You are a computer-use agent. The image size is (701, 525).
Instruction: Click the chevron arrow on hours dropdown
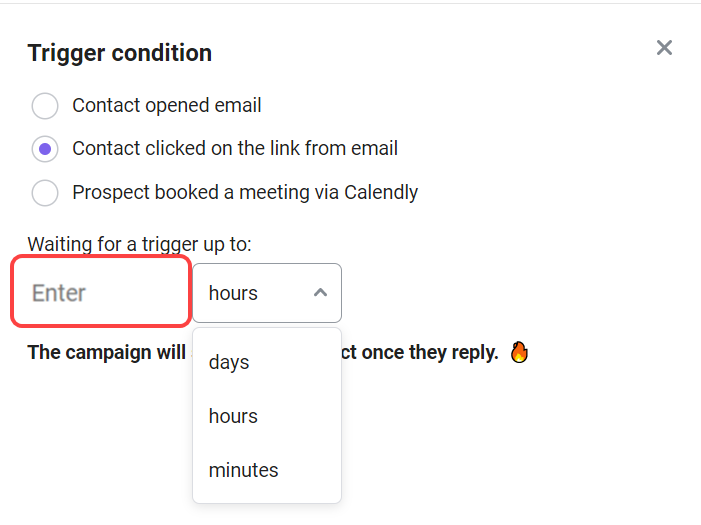click(320, 293)
